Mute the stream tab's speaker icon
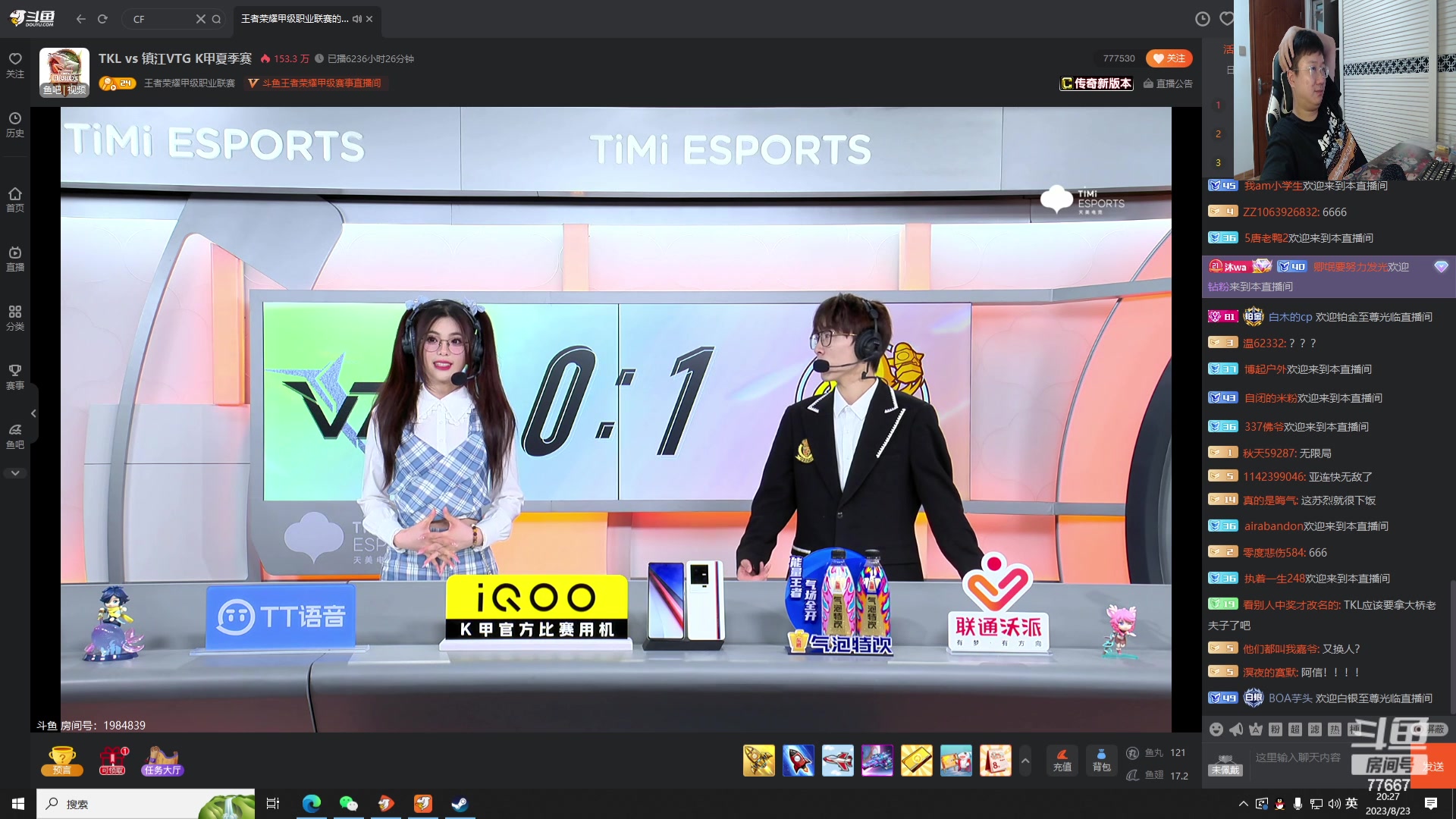Viewport: 1456px width, 819px height. tap(356, 19)
